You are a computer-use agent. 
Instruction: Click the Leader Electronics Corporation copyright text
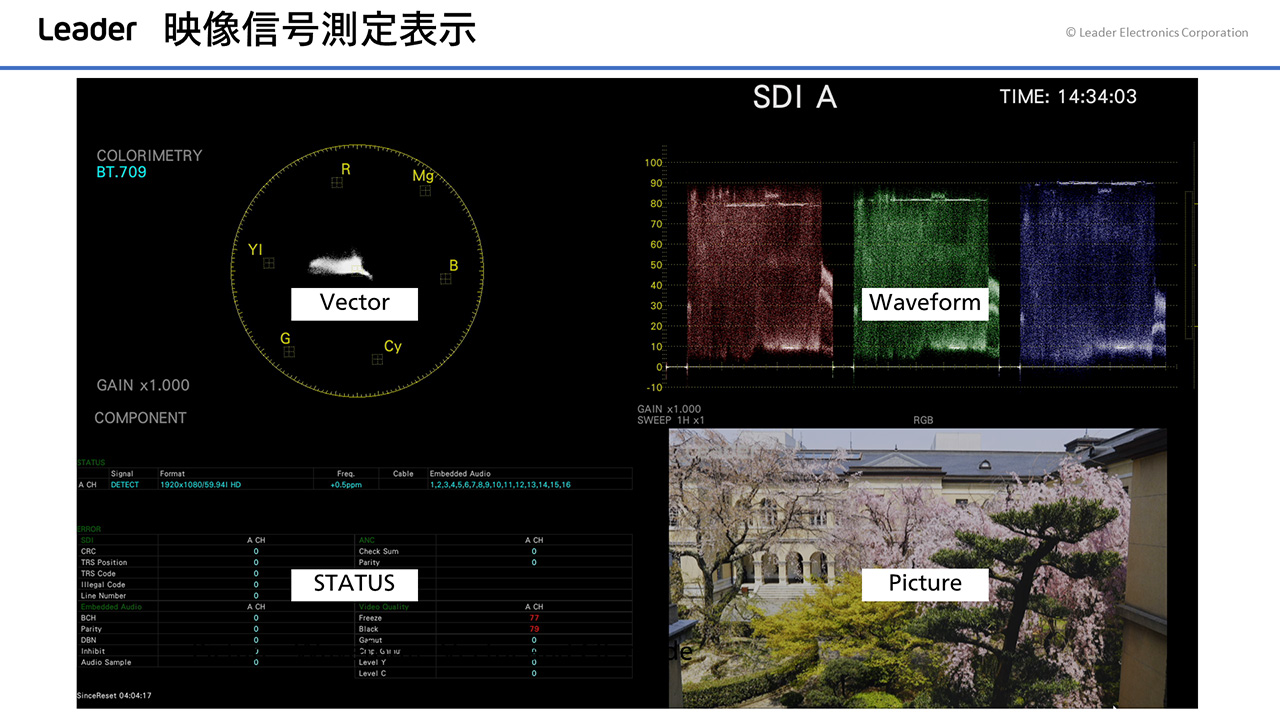(1157, 33)
